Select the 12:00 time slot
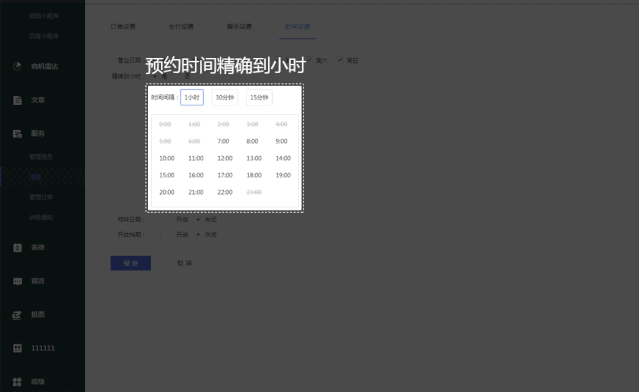Image resolution: width=639 pixels, height=392 pixels. pos(225,159)
